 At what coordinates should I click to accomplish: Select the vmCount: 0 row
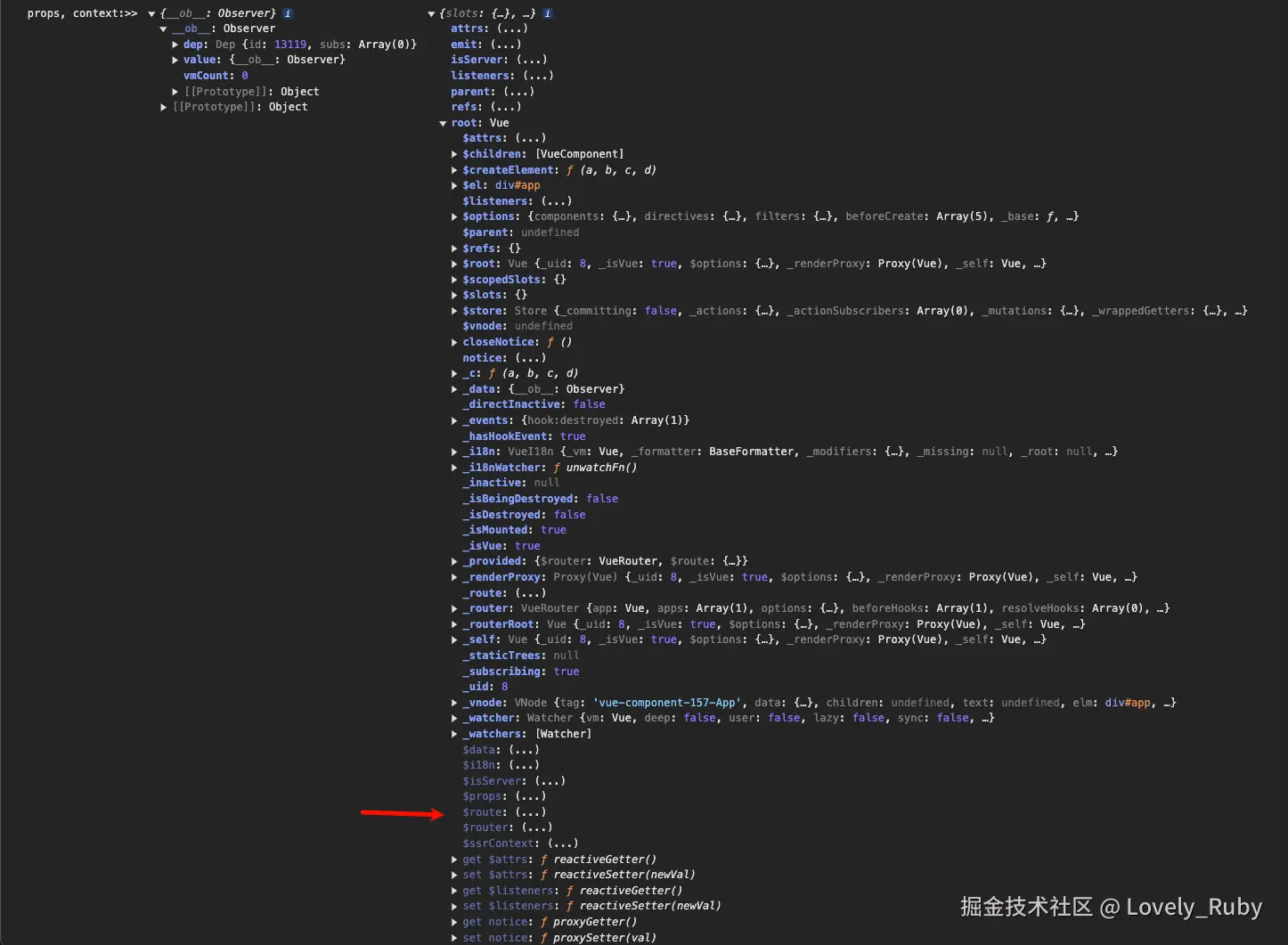pyautogui.click(x=216, y=76)
